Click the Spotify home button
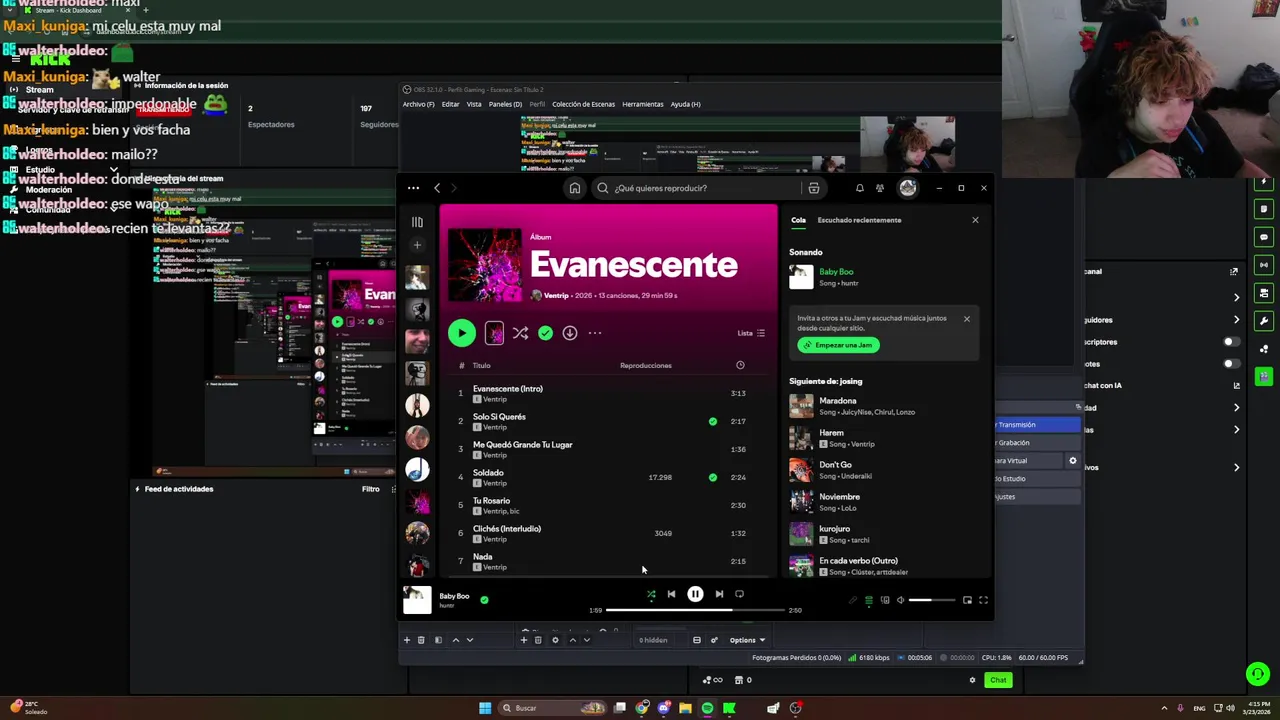 [574, 188]
